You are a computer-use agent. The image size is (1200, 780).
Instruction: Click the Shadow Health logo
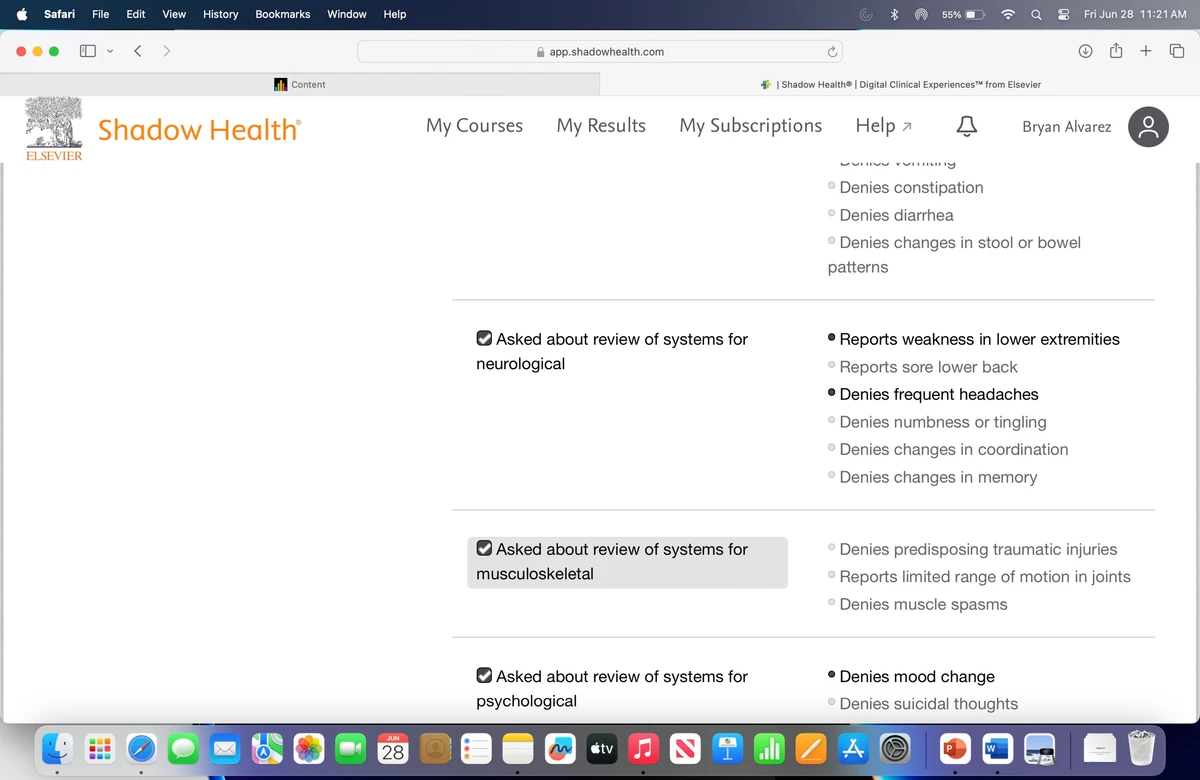tap(199, 129)
